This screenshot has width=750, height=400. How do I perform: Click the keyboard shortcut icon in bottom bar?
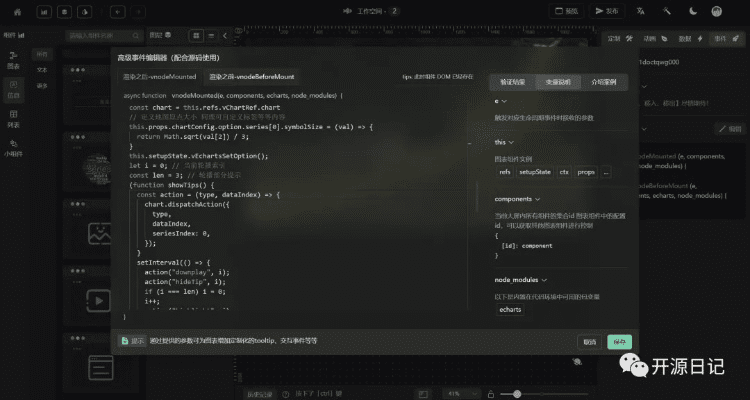[x=423, y=394]
